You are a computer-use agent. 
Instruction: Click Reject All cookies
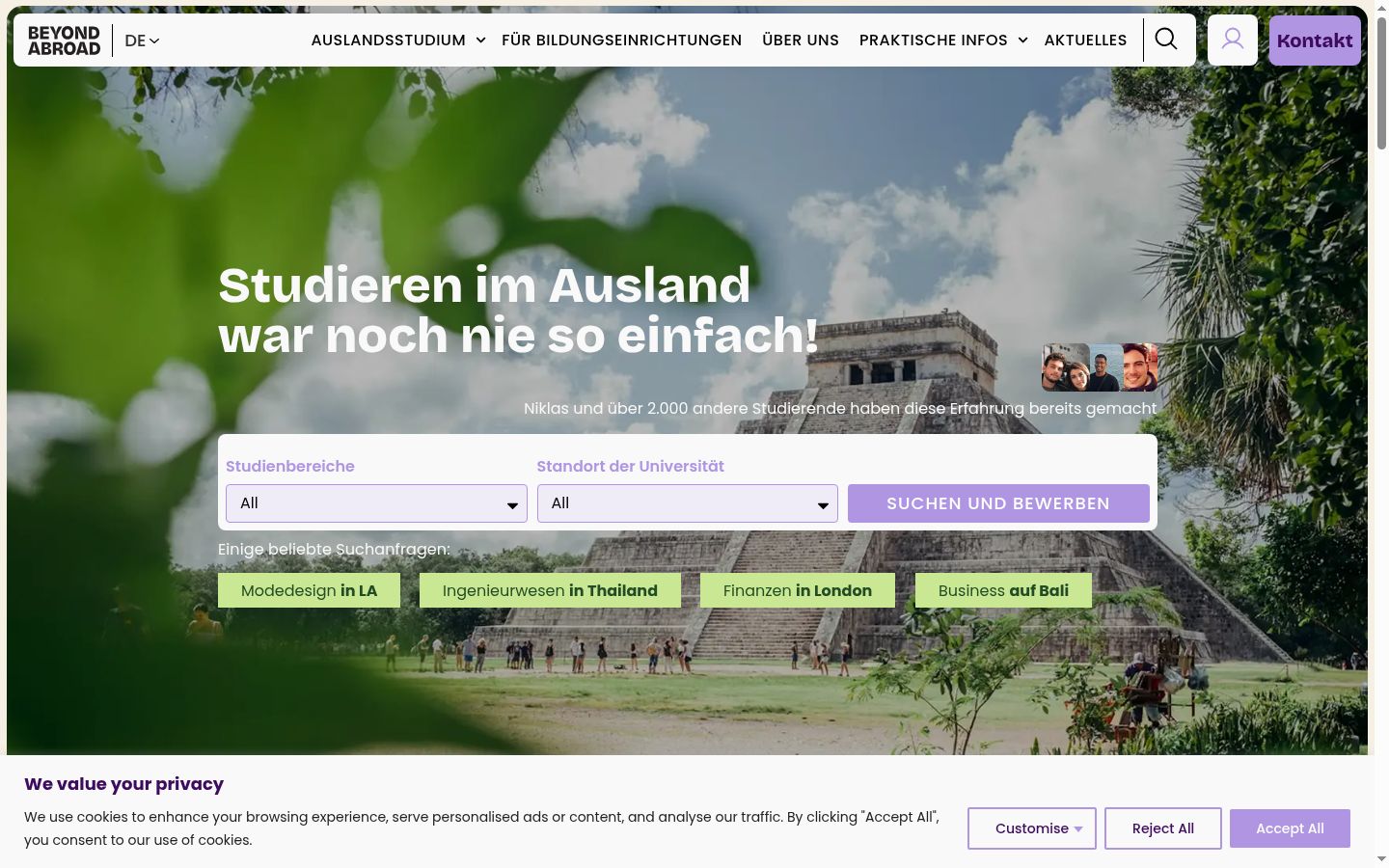pyautogui.click(x=1163, y=828)
